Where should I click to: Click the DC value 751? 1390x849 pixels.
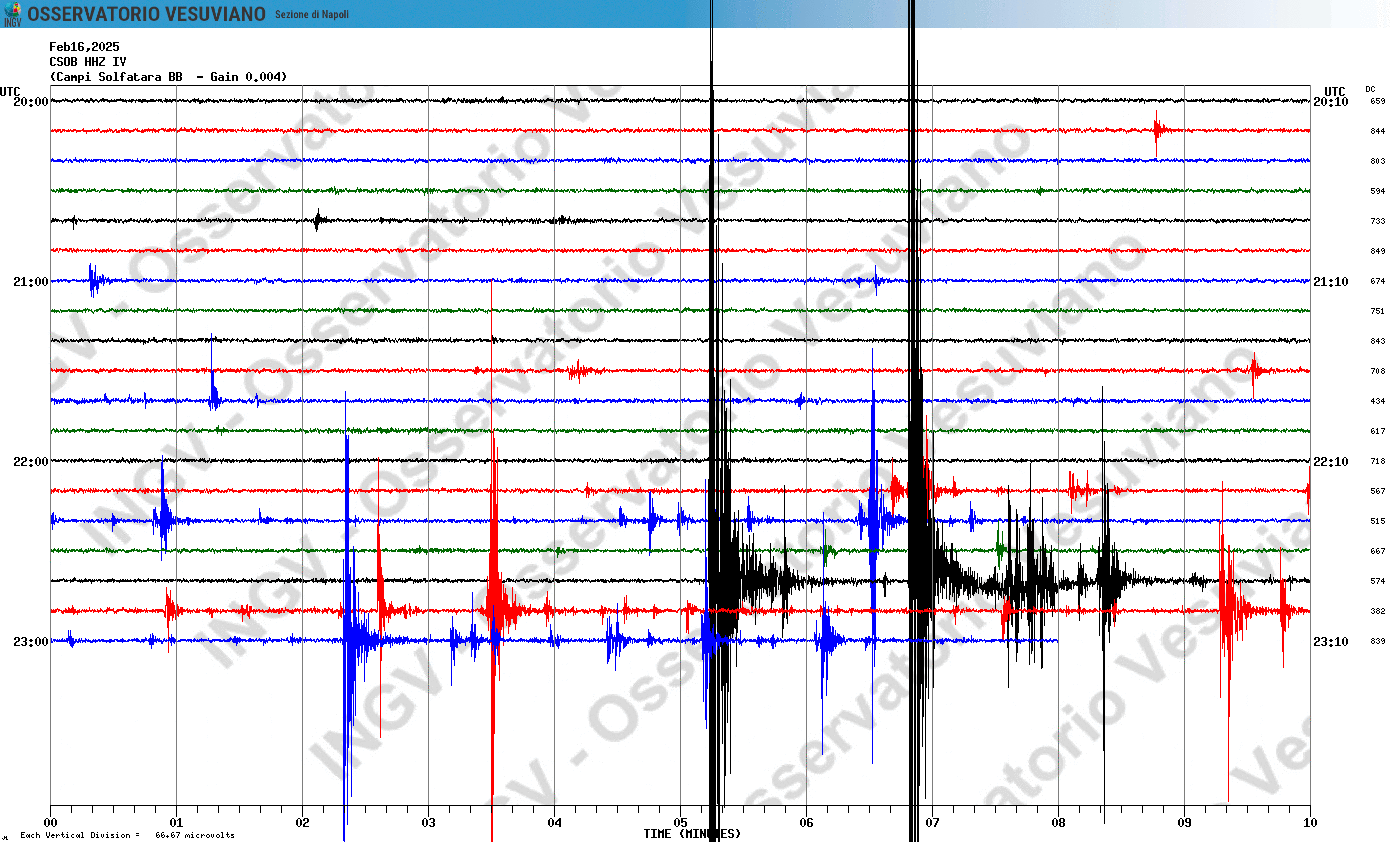click(1377, 311)
